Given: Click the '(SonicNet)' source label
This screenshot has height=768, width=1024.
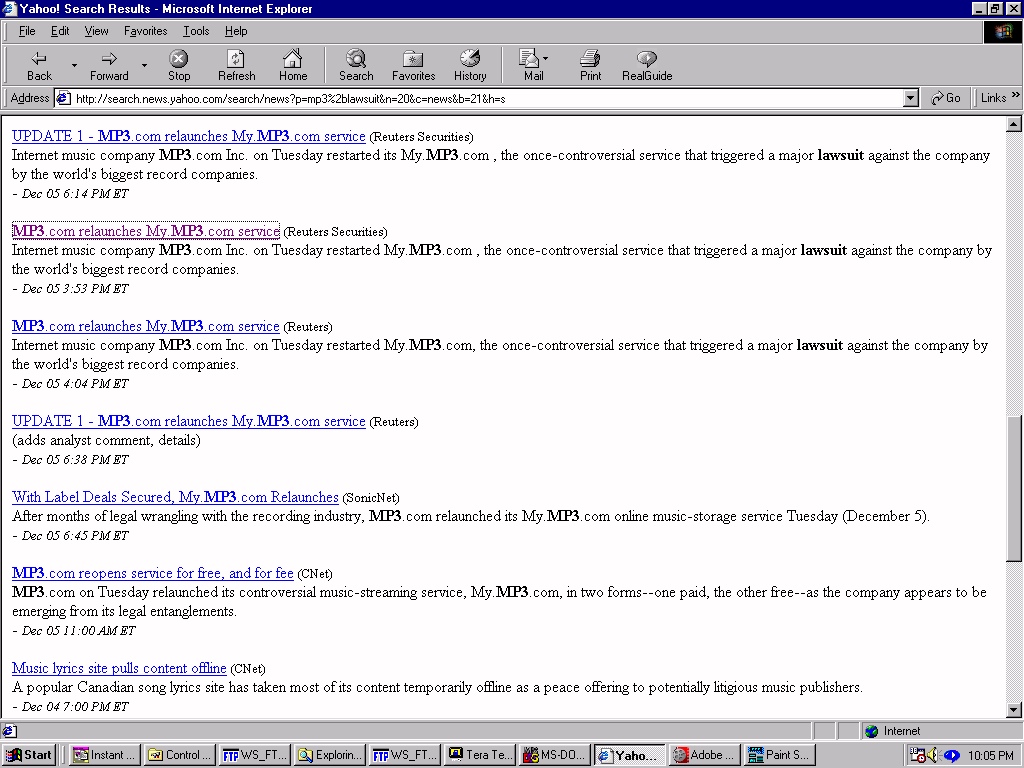Looking at the screenshot, I should 371,498.
